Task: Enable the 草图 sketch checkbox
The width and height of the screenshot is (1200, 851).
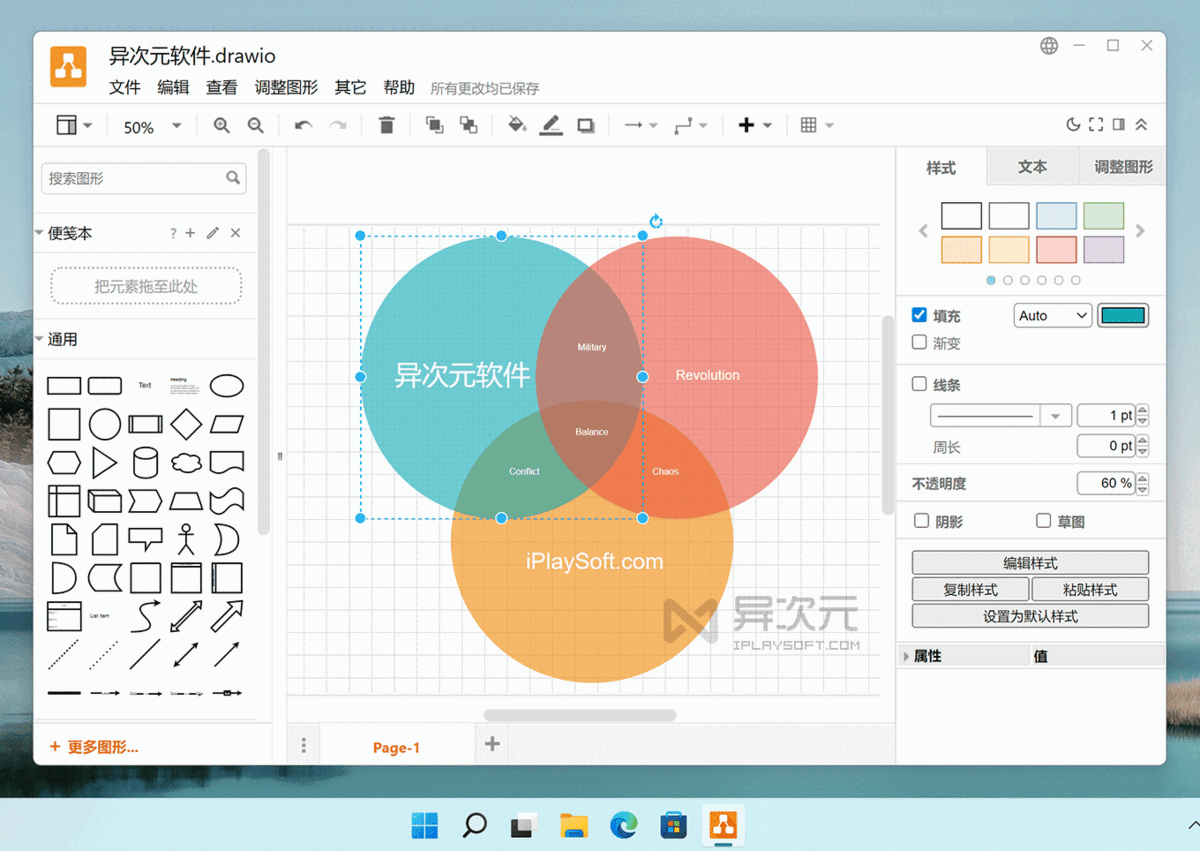Action: pyautogui.click(x=1044, y=521)
